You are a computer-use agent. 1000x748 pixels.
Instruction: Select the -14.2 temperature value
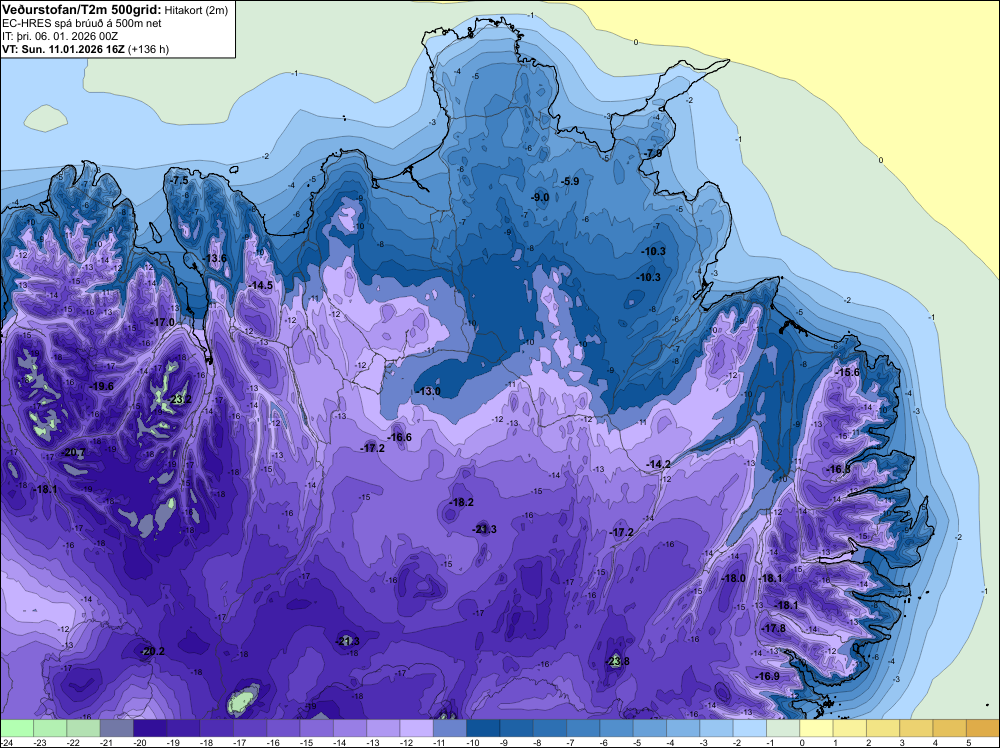(658, 464)
